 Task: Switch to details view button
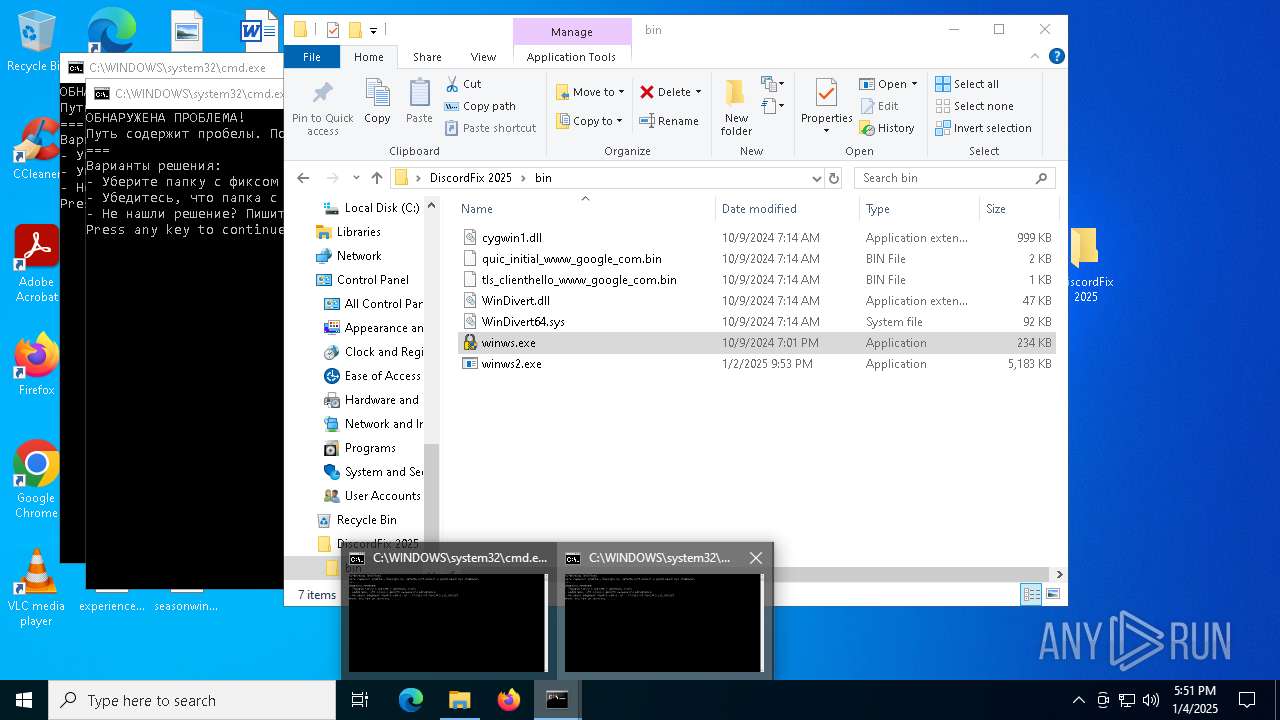tap(1031, 594)
